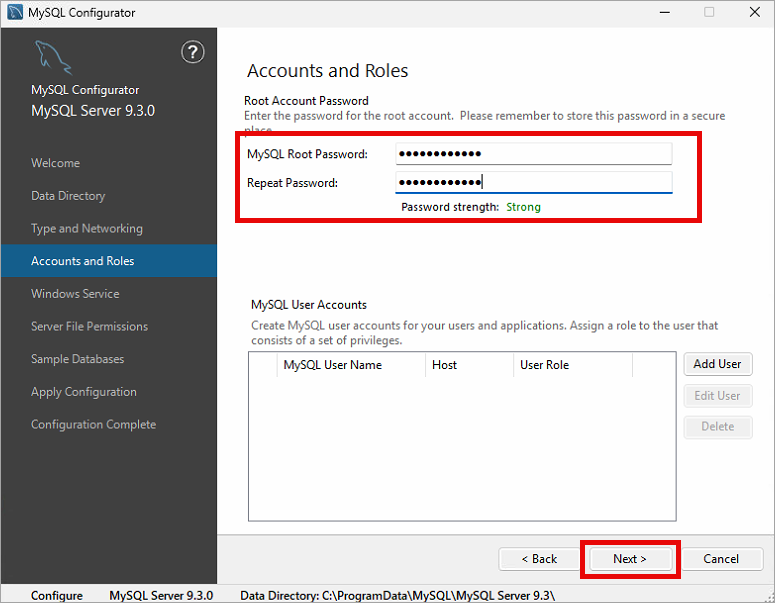Click the MySQL User Name column header
This screenshot has width=775, height=603.
pyautogui.click(x=351, y=365)
